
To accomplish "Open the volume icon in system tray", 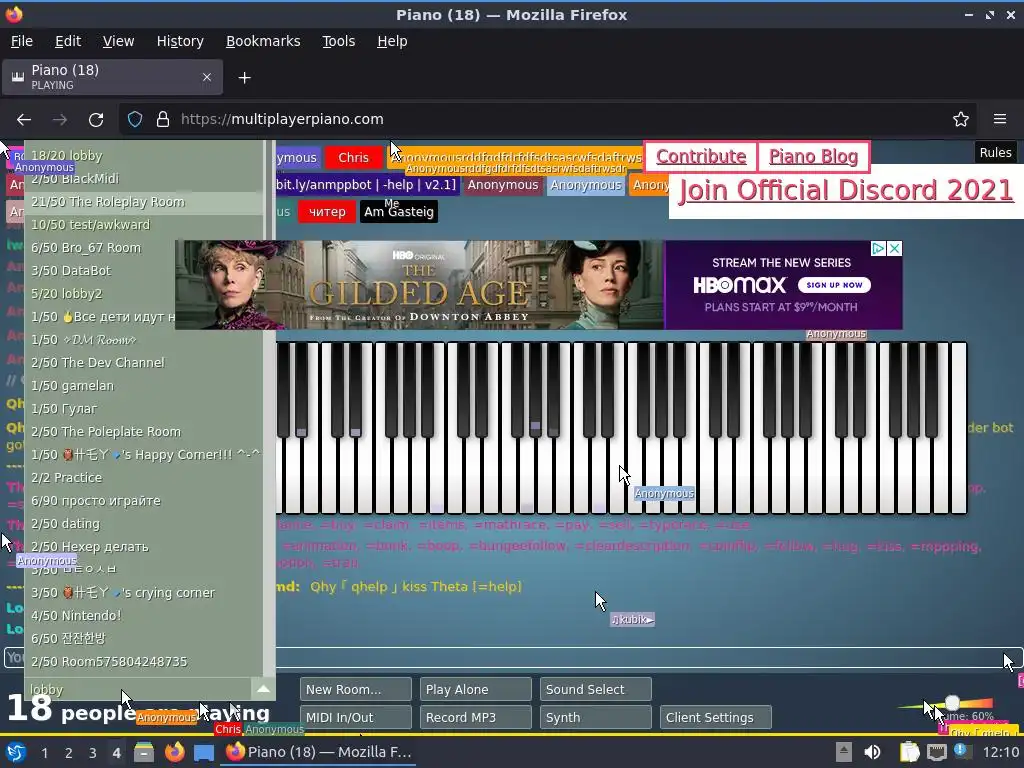I will click(x=872, y=752).
